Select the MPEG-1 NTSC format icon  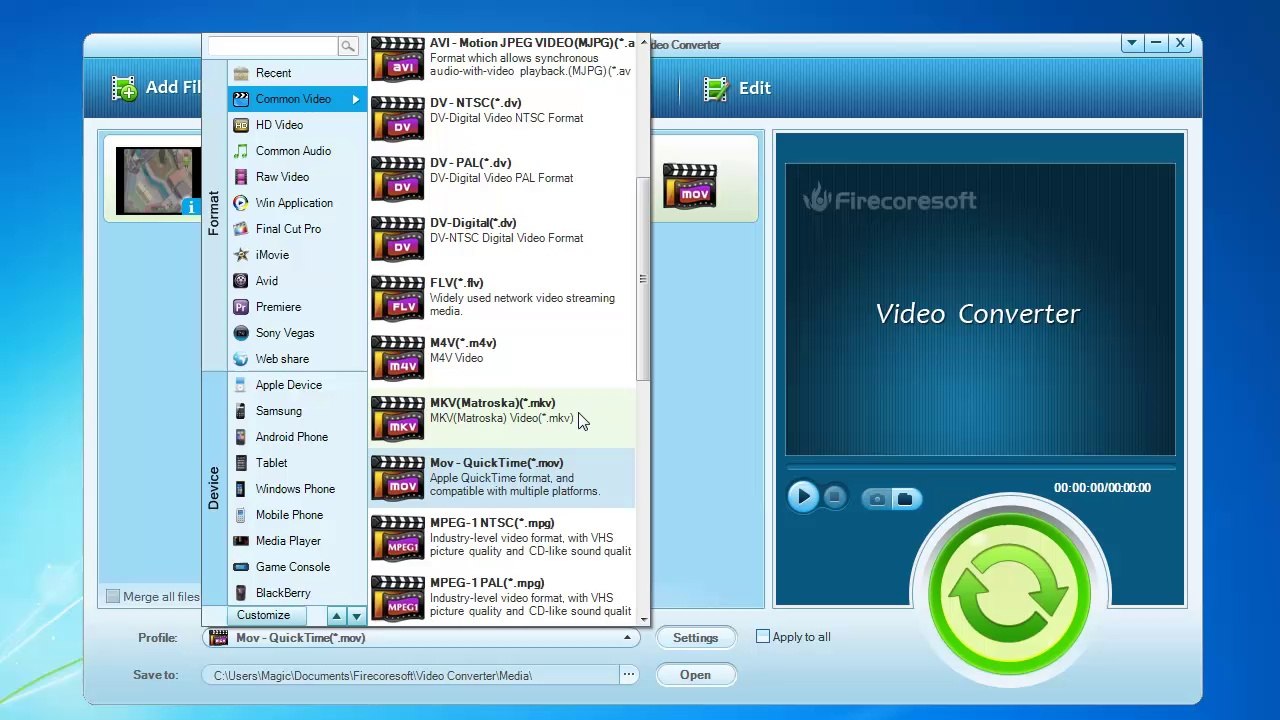point(398,539)
